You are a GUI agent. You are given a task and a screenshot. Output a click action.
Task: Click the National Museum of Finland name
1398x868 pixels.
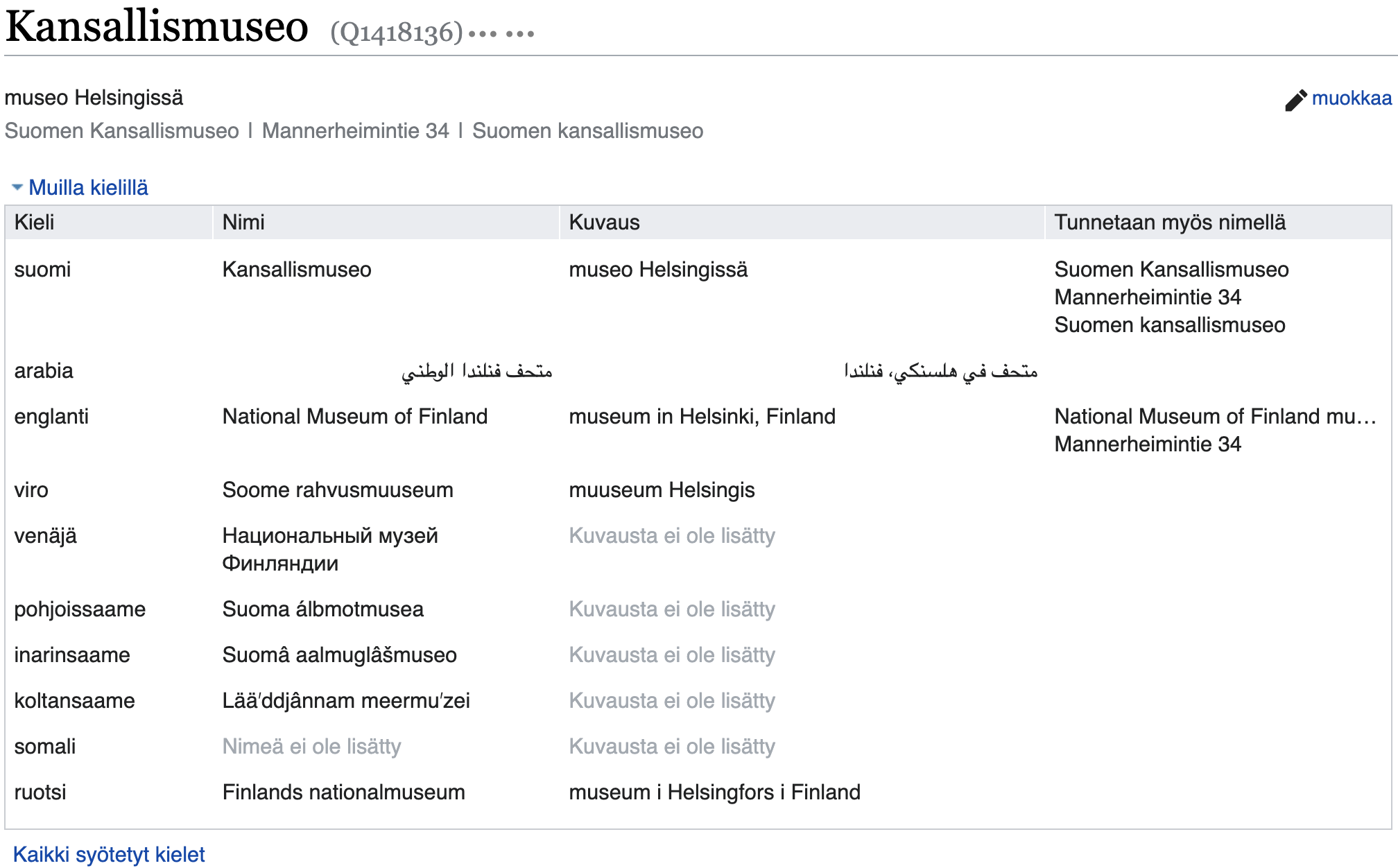tap(355, 417)
